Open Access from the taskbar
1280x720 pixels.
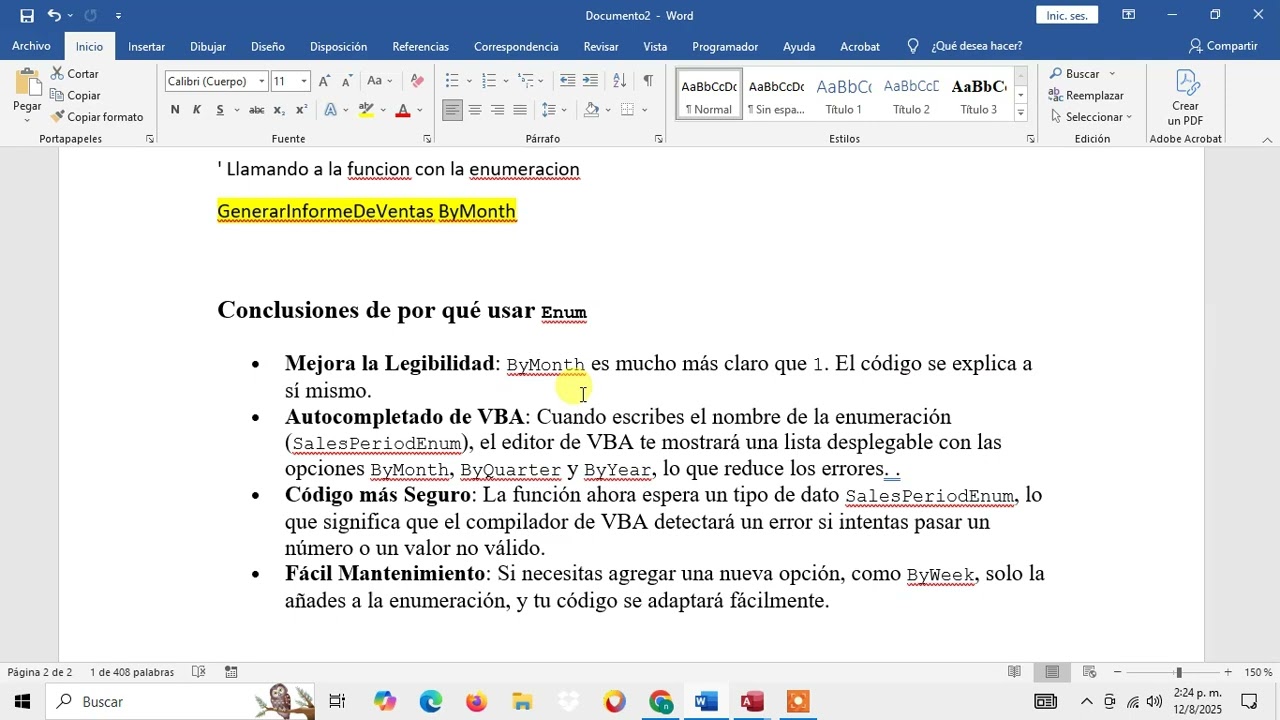pyautogui.click(x=752, y=702)
